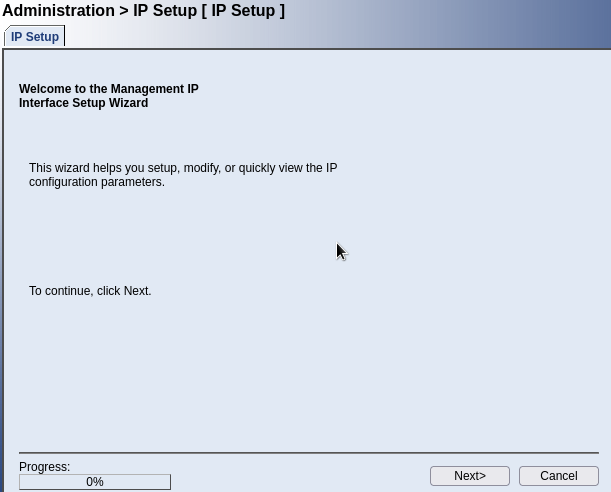611x492 pixels.
Task: Click the Next> button
Action: [x=470, y=476]
